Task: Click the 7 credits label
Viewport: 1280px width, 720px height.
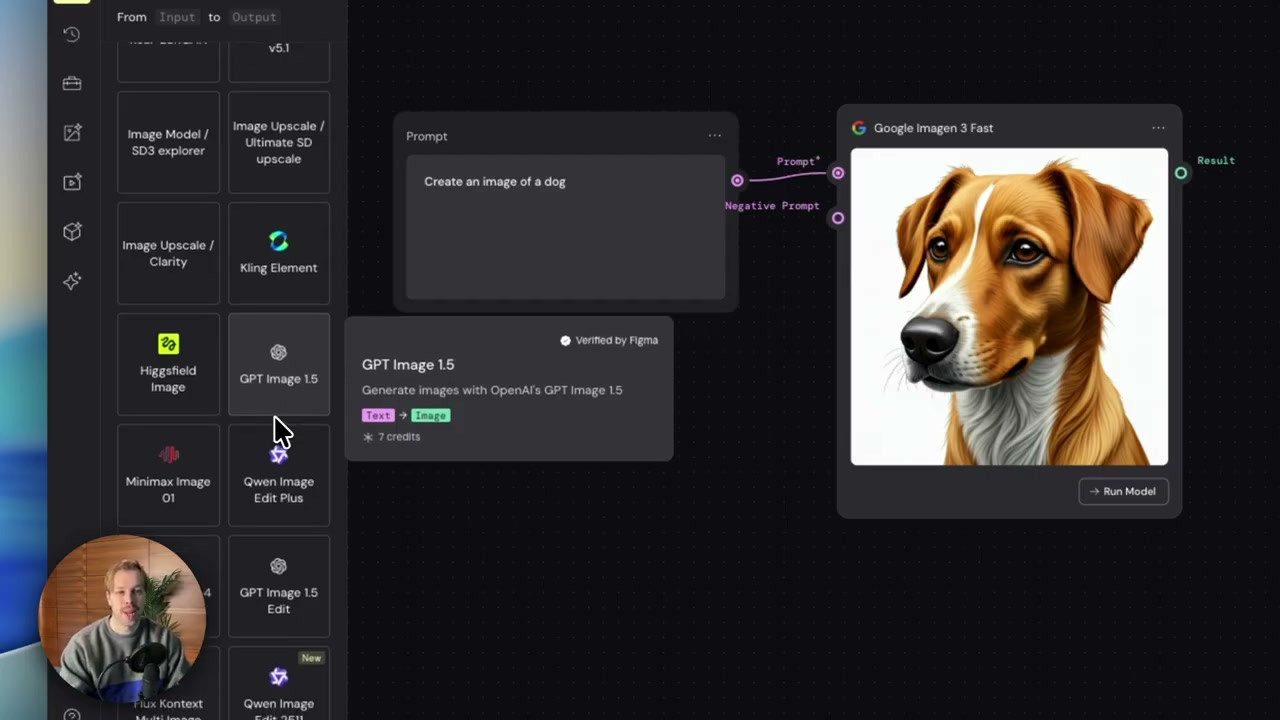Action: [391, 437]
